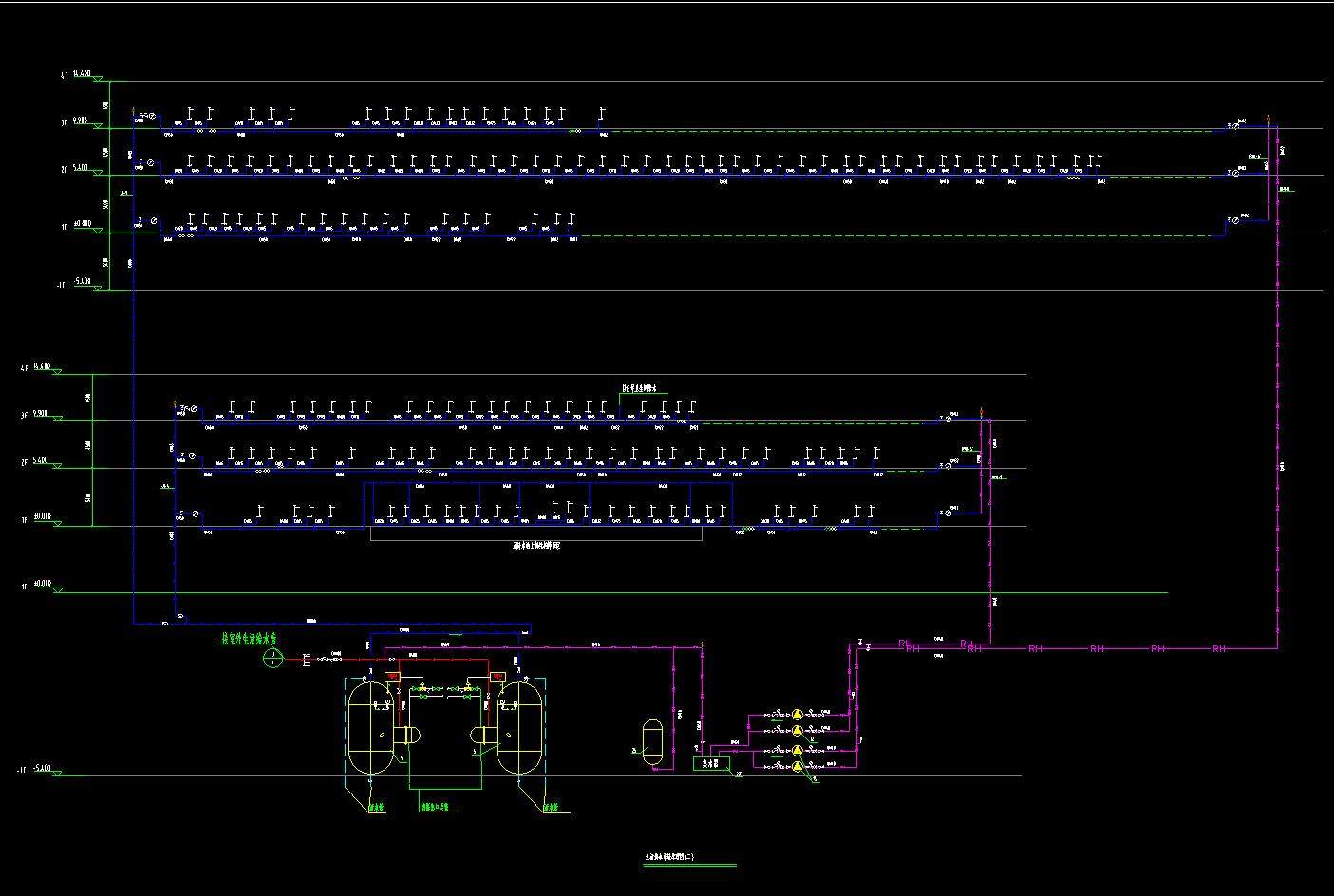This screenshot has width=1334, height=896.
Task: Click the left yellow water tank symbol
Action: (372, 725)
